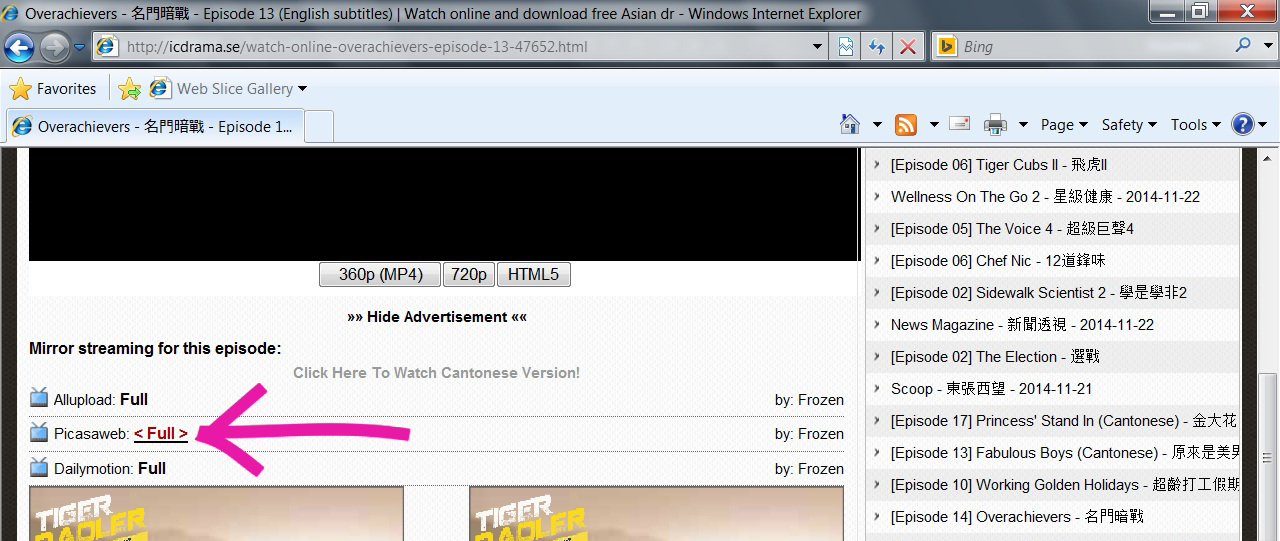The width and height of the screenshot is (1280, 541).
Task: Open Allupload Full mirror link
Action: (x=134, y=400)
